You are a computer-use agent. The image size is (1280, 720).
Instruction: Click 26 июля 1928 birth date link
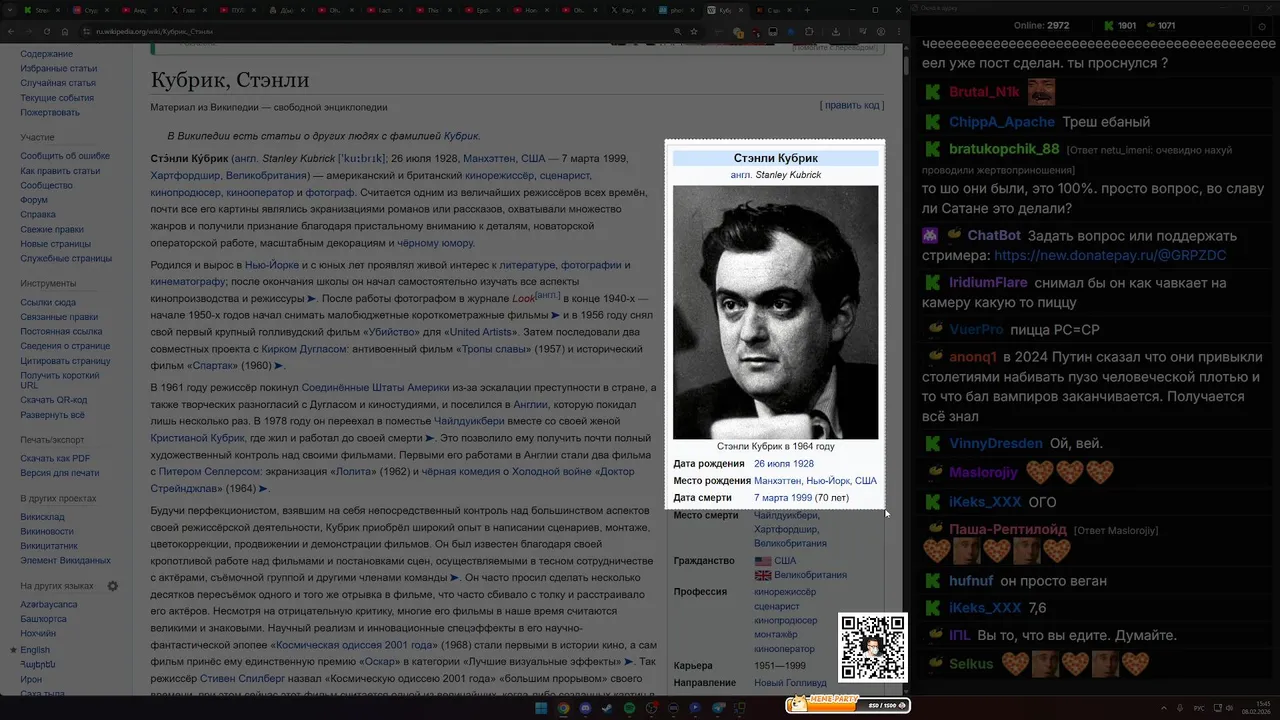pyautogui.click(x=784, y=464)
